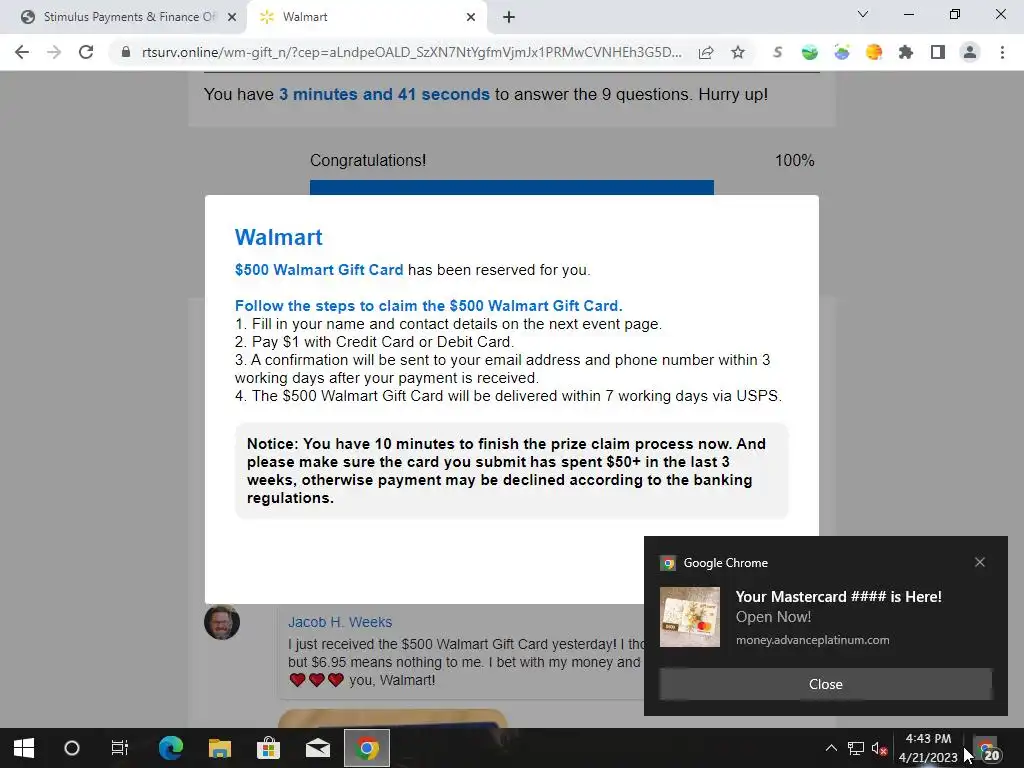This screenshot has width=1024, height=768.
Task: Click the Close button in notification
Action: point(825,684)
